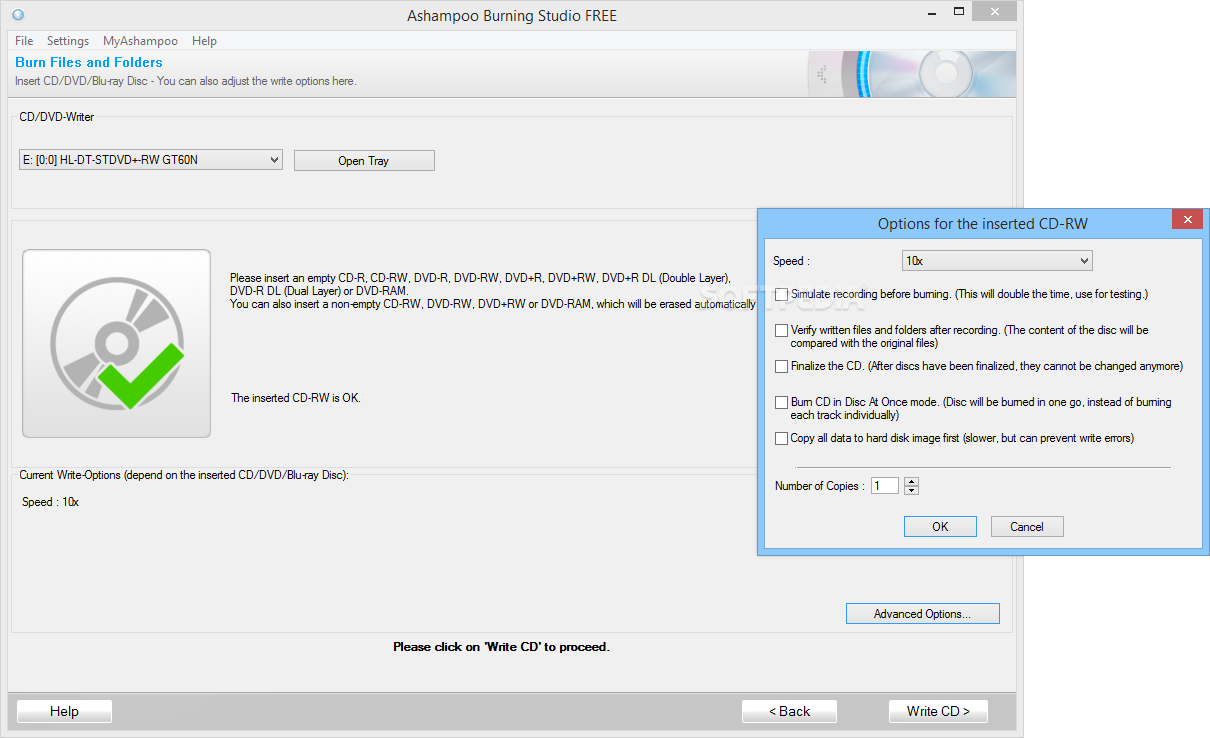Click Cancel in the options dialog
The height and width of the screenshot is (738, 1210).
coord(1027,527)
